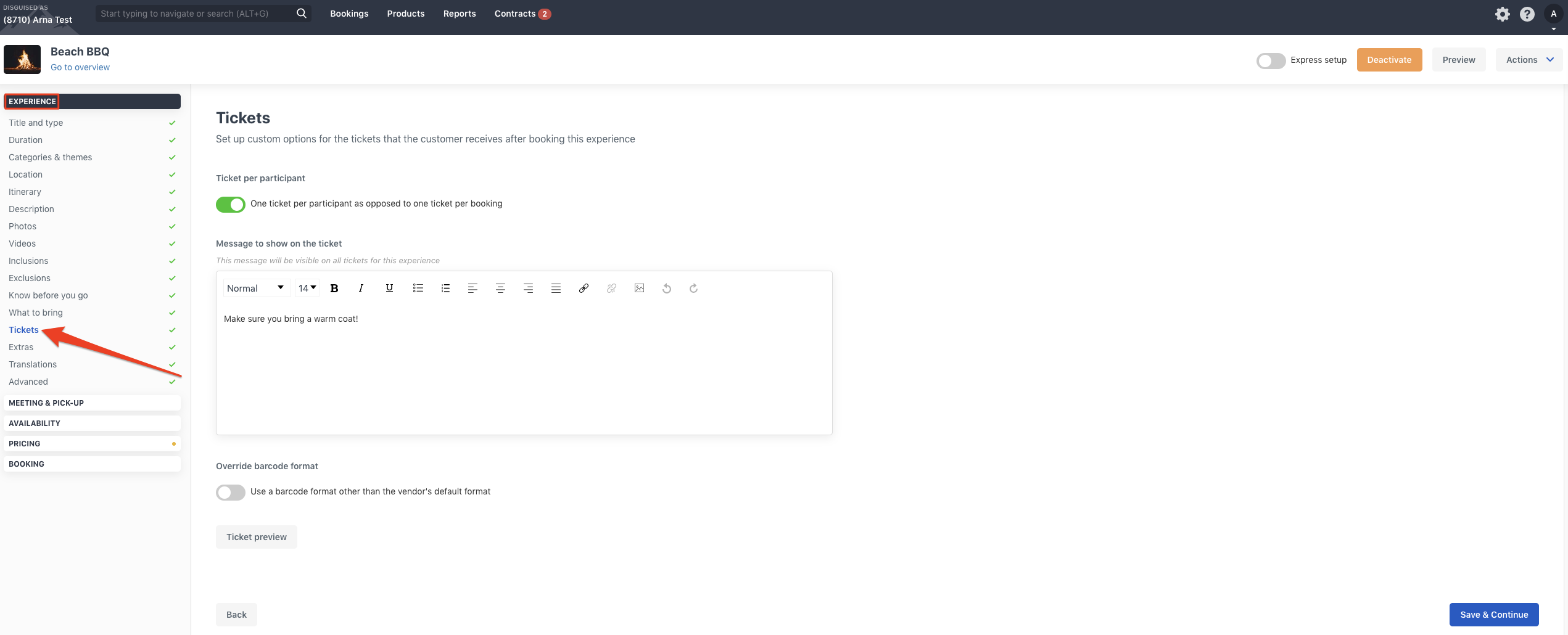Apply bold formatting in the editor
Screen dimensions: 1568x635
click(x=334, y=288)
